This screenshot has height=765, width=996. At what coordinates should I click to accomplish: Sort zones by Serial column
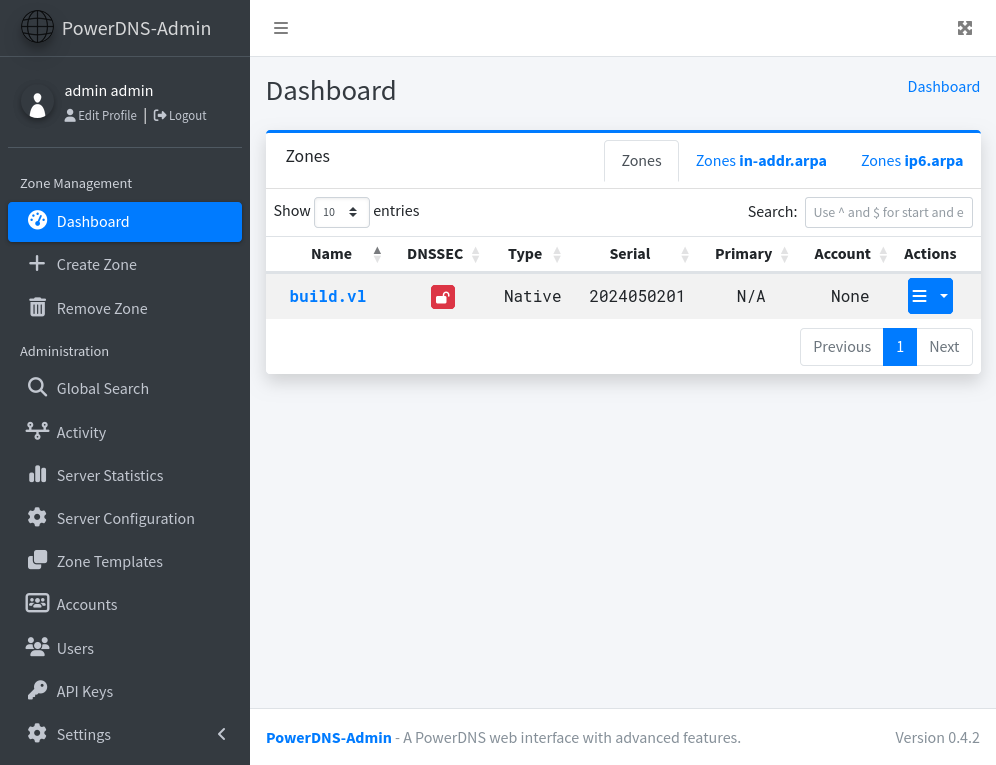[630, 254]
